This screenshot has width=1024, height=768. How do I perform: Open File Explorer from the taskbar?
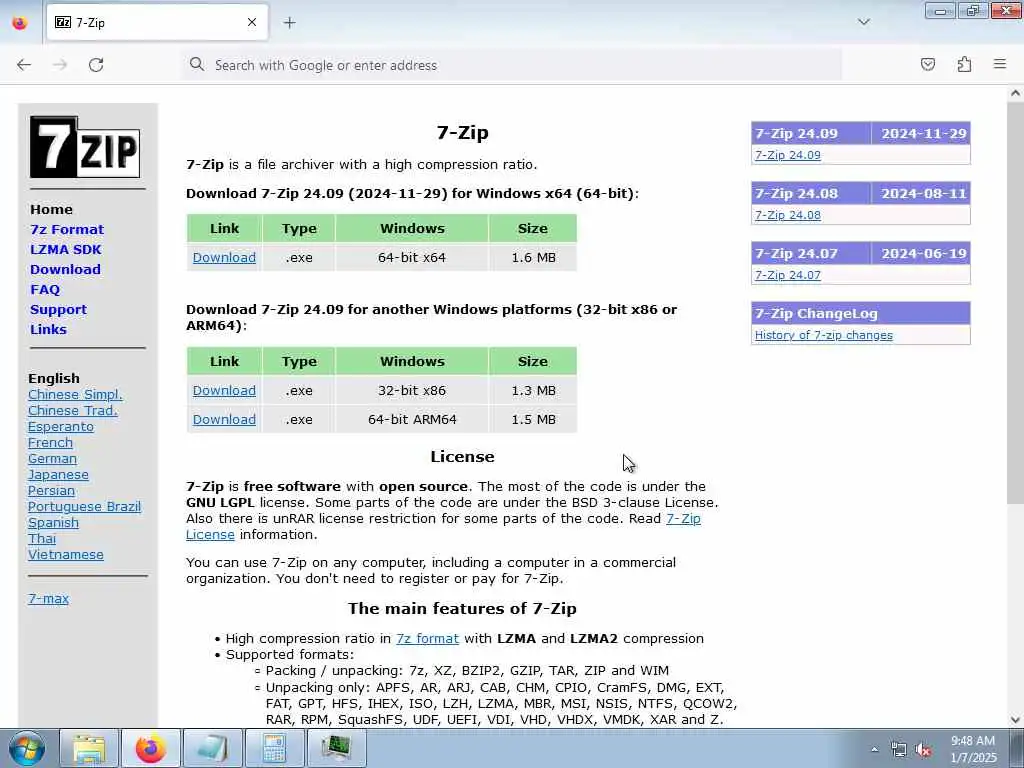(x=89, y=748)
